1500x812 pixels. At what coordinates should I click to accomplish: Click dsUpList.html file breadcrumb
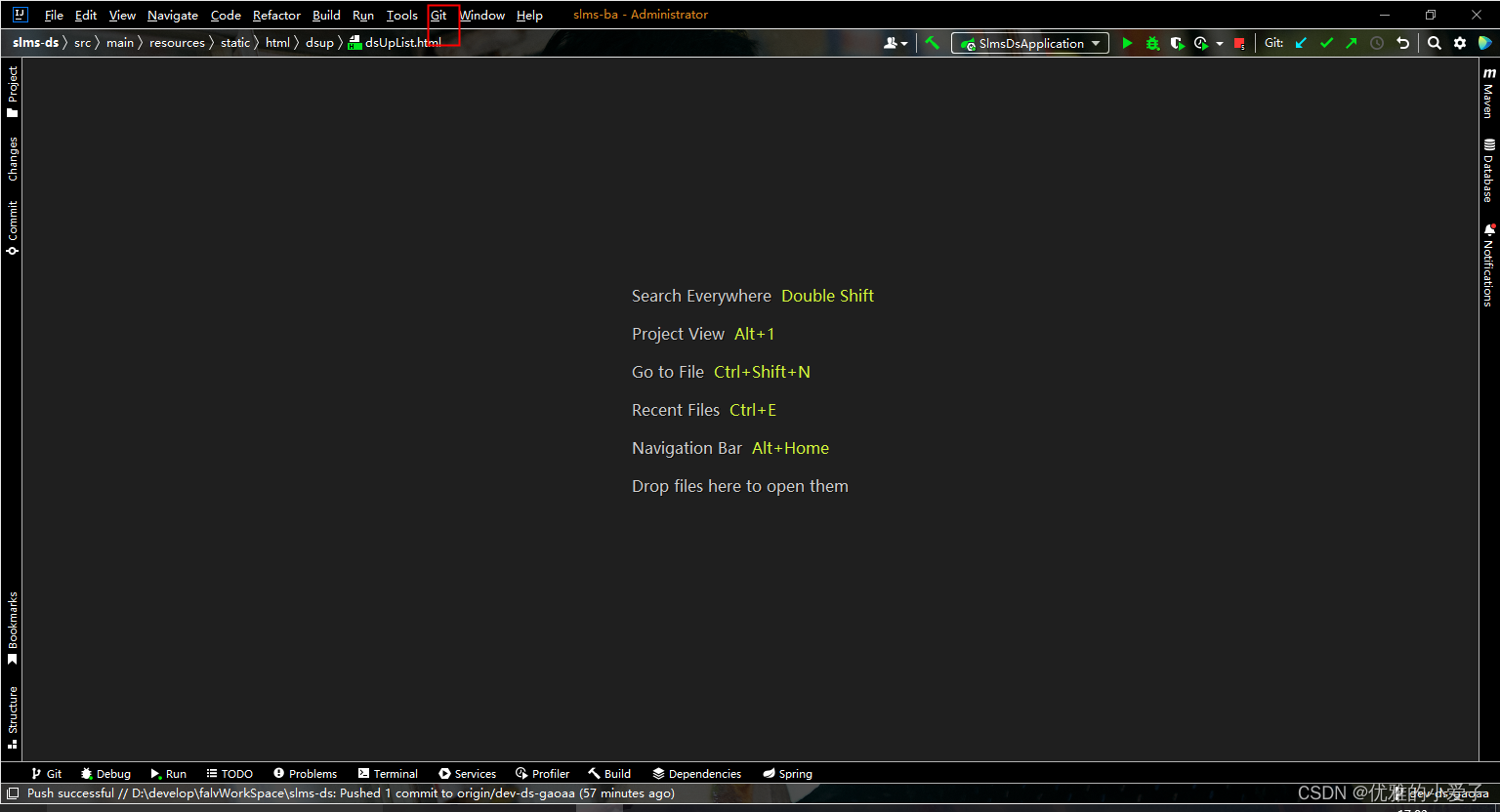396,43
